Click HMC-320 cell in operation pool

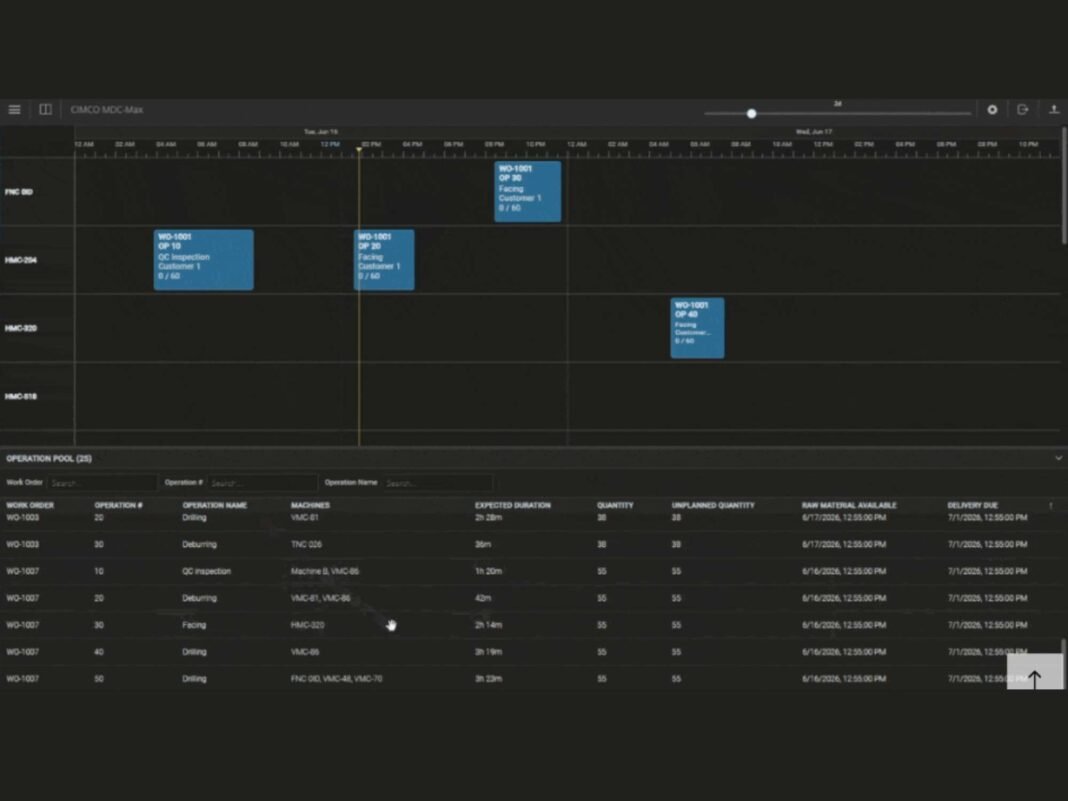coord(308,625)
